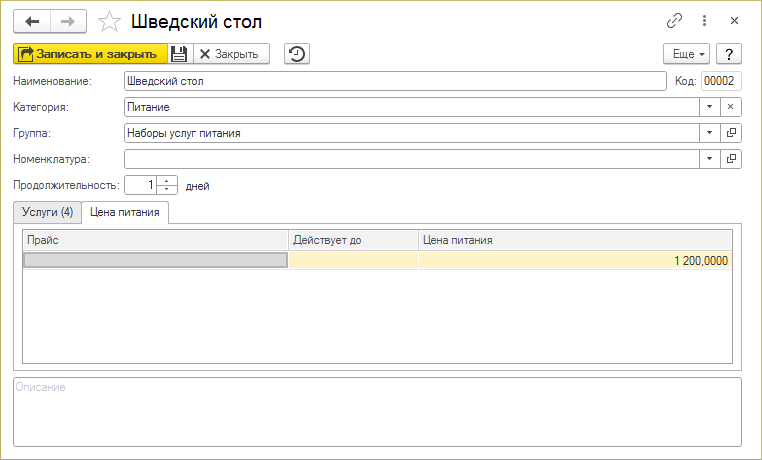Open the Группа item form icon
This screenshot has height=460, width=762.
point(731,133)
